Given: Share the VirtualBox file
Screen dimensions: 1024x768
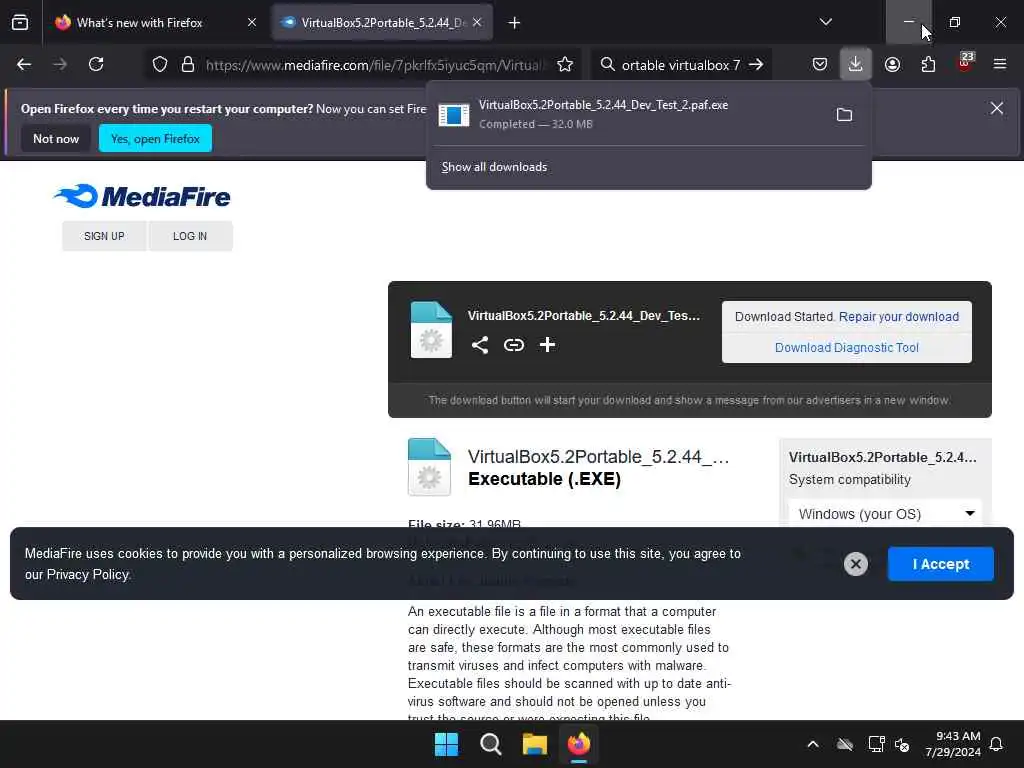Looking at the screenshot, I should coord(480,345).
